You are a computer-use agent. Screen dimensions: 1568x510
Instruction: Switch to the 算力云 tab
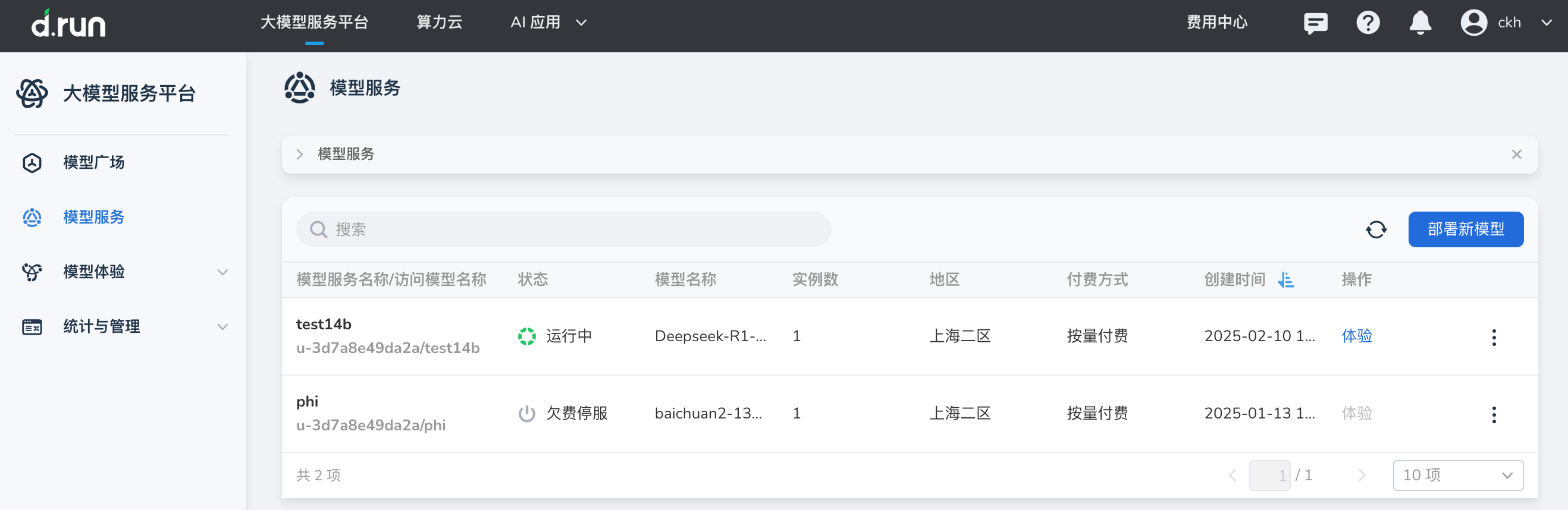pos(439,23)
